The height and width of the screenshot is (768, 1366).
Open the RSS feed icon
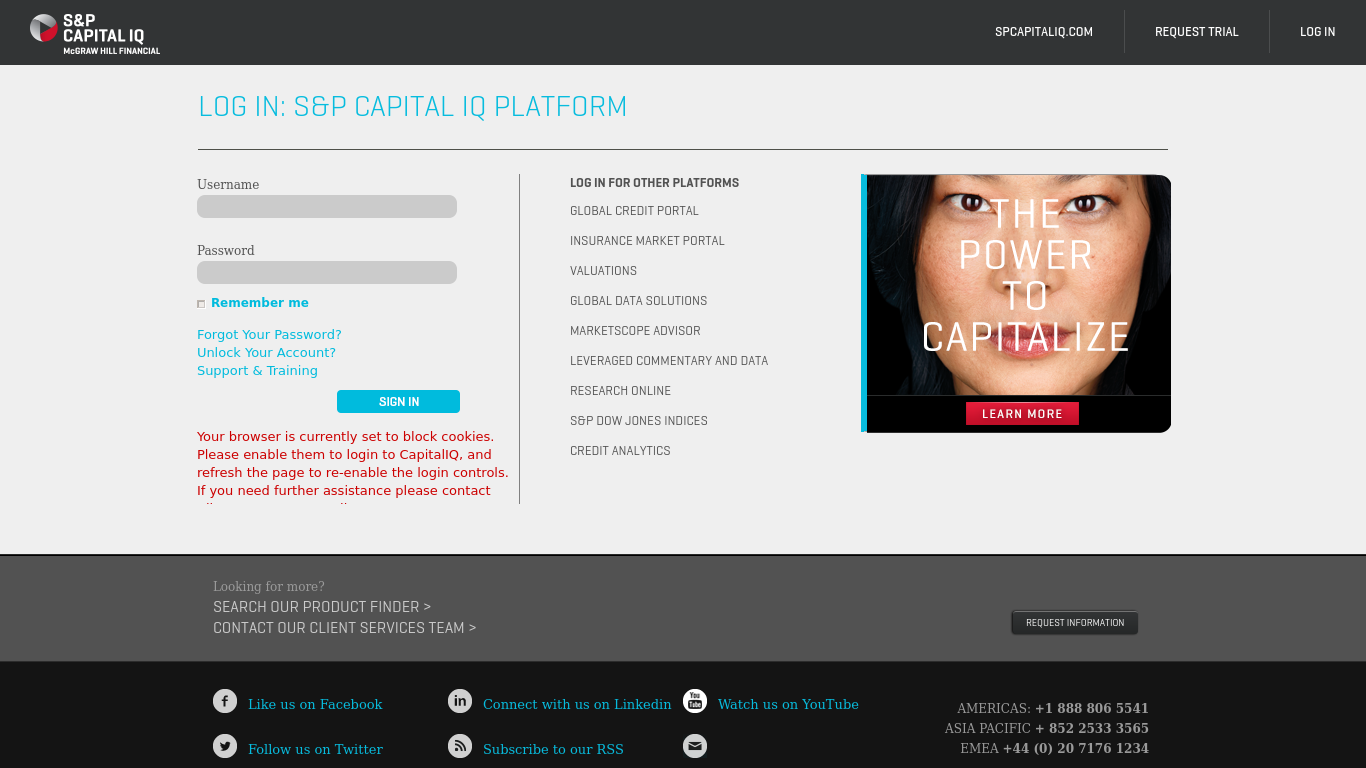(460, 746)
